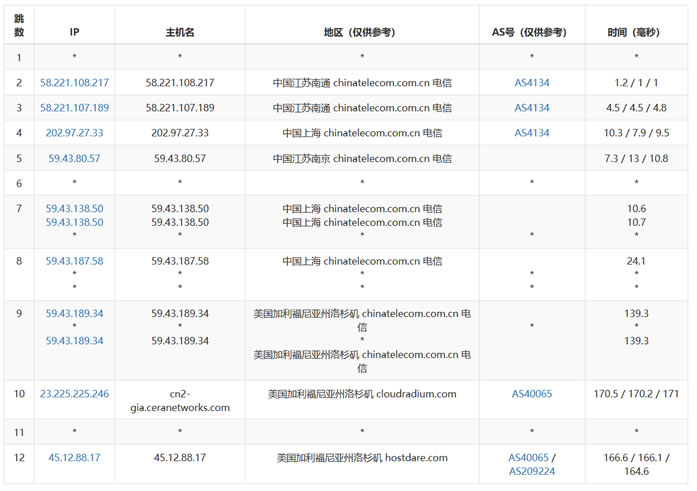The image size is (697, 491).
Task: Select the AS4134 link in hop 4
Action: click(x=532, y=133)
